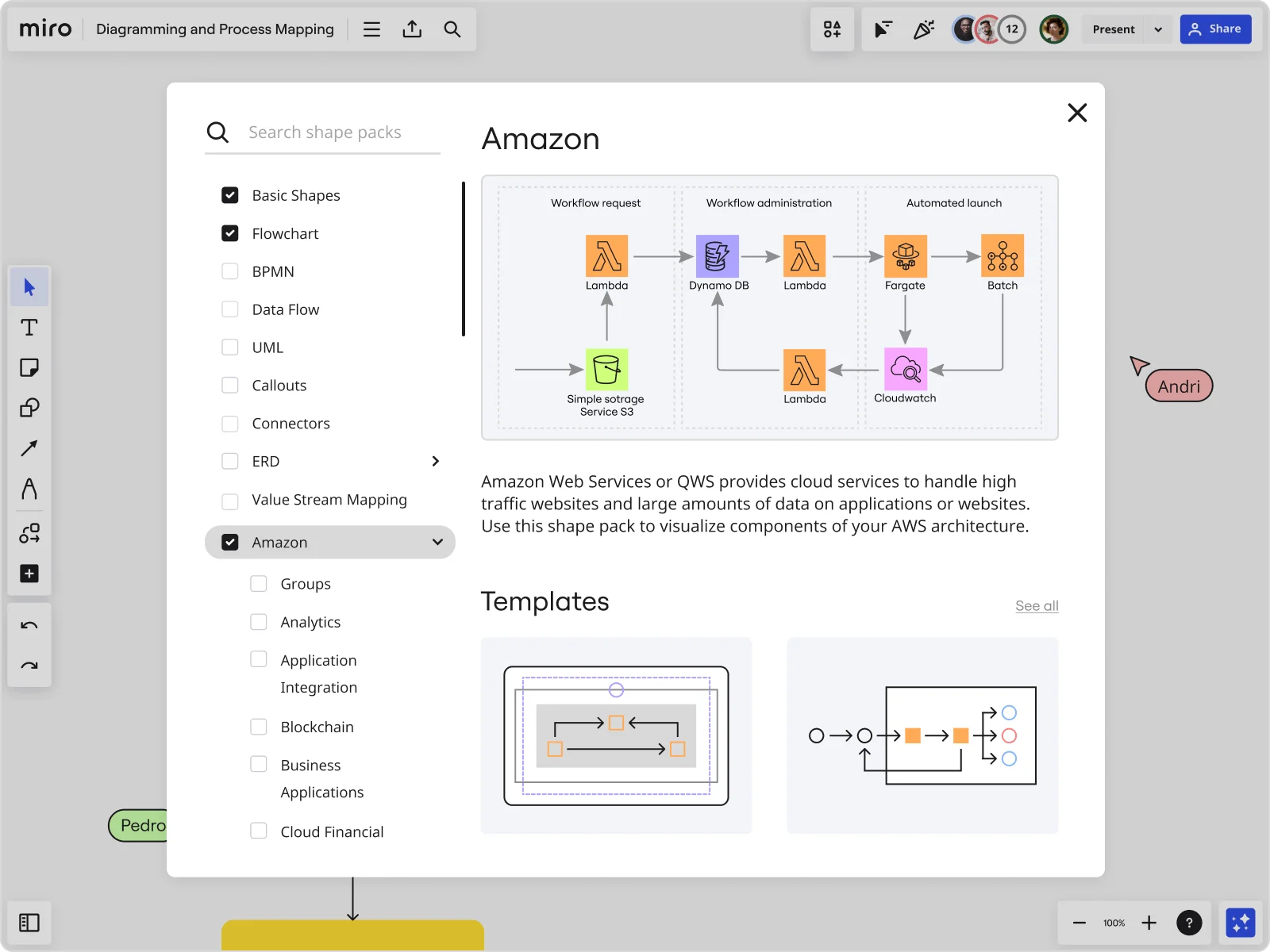Pick the Sticky note tool
Viewport: 1270px width, 952px height.
click(29, 367)
